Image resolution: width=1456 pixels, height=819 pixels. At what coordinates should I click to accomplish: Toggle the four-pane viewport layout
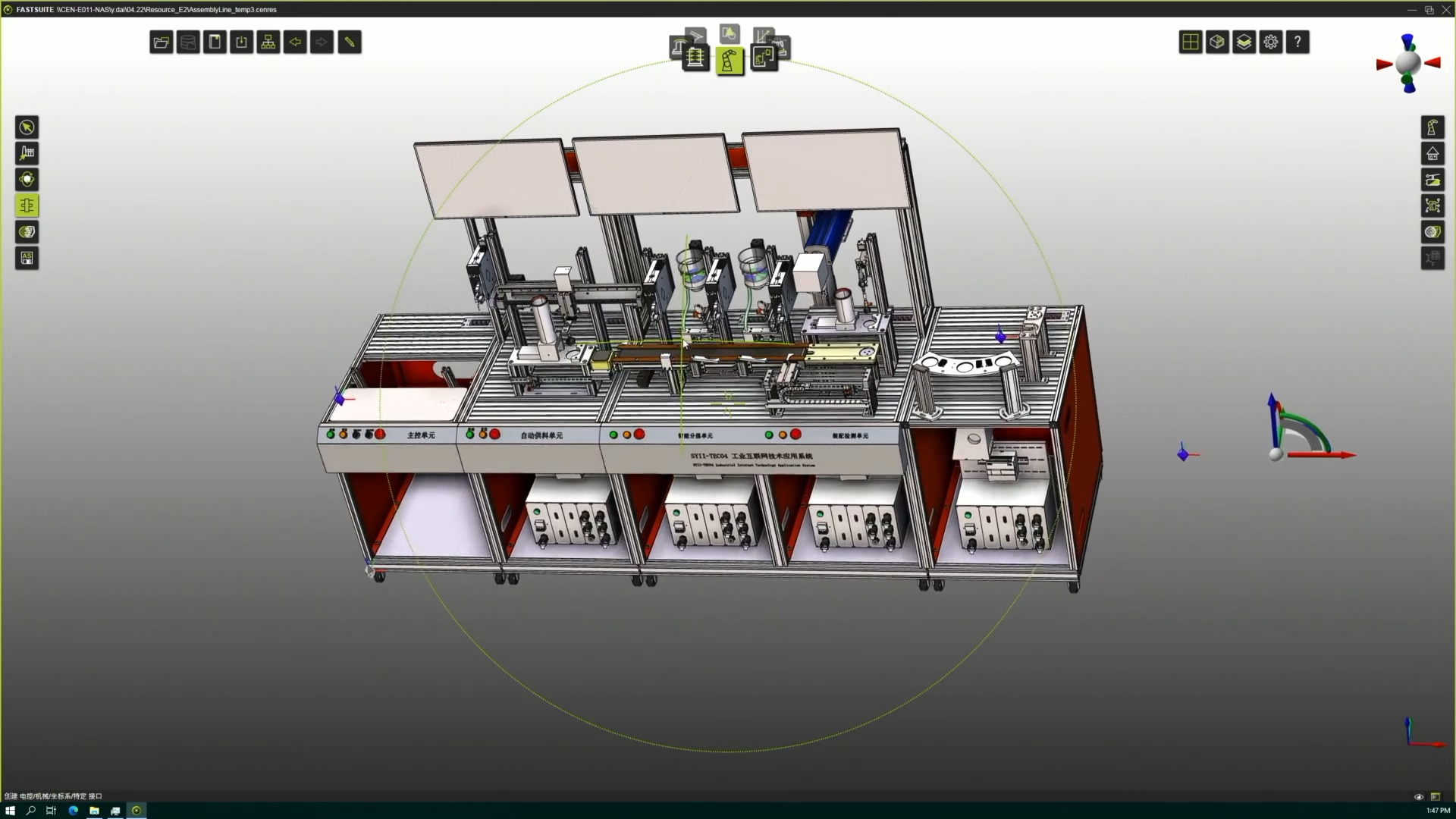[x=1191, y=42]
